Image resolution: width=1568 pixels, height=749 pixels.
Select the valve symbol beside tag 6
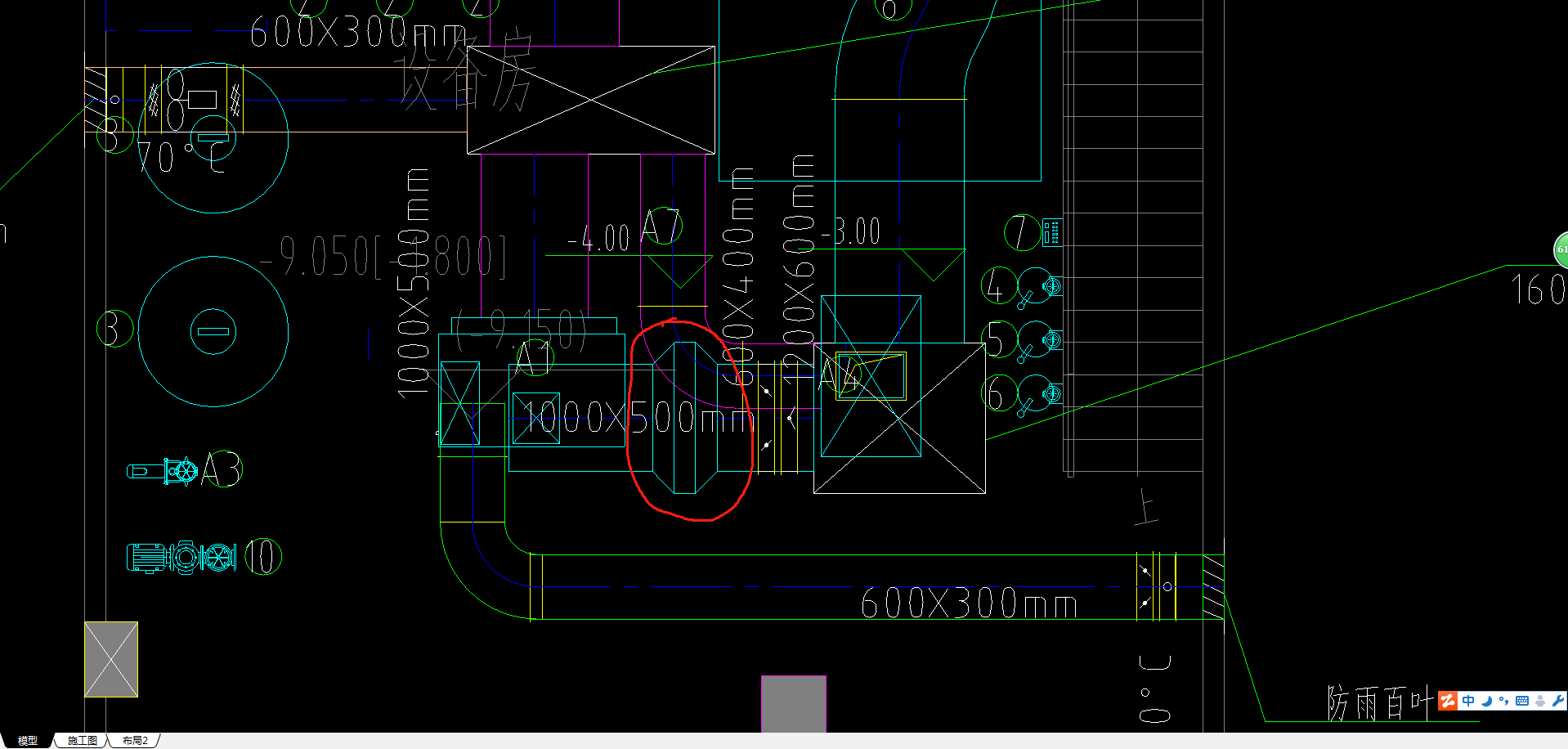pos(1039,397)
